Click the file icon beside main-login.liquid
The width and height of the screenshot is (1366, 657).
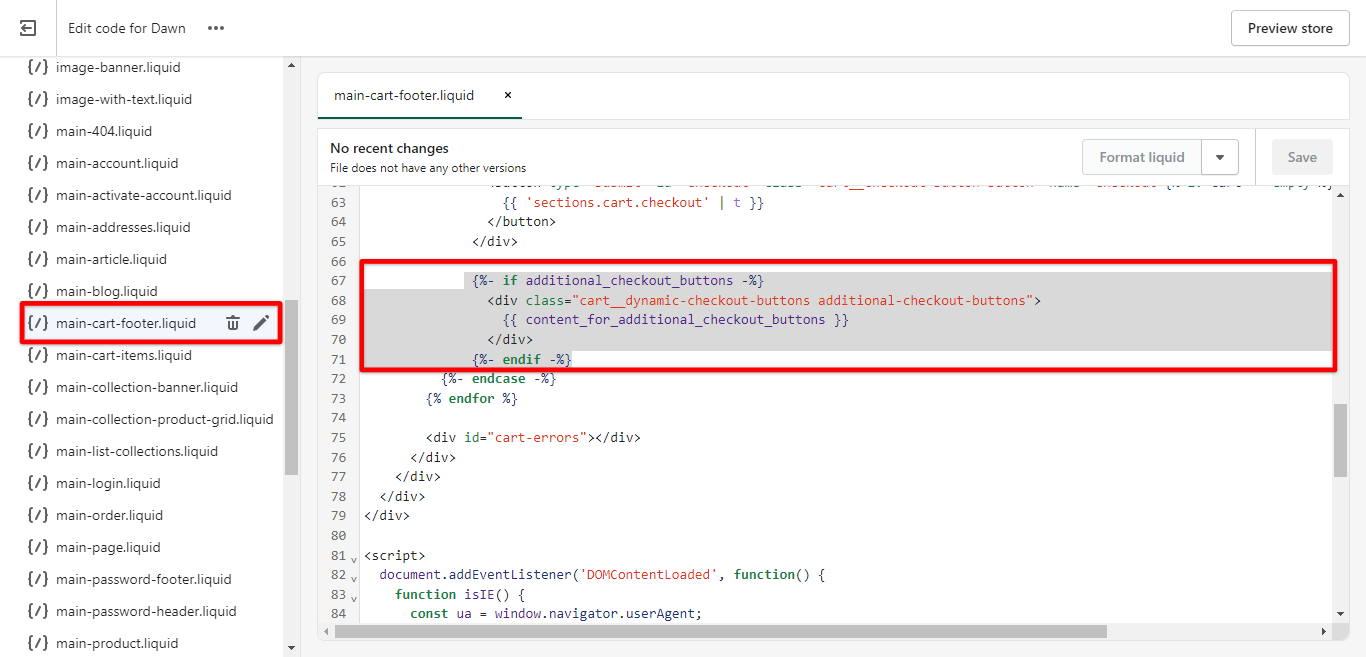(38, 483)
